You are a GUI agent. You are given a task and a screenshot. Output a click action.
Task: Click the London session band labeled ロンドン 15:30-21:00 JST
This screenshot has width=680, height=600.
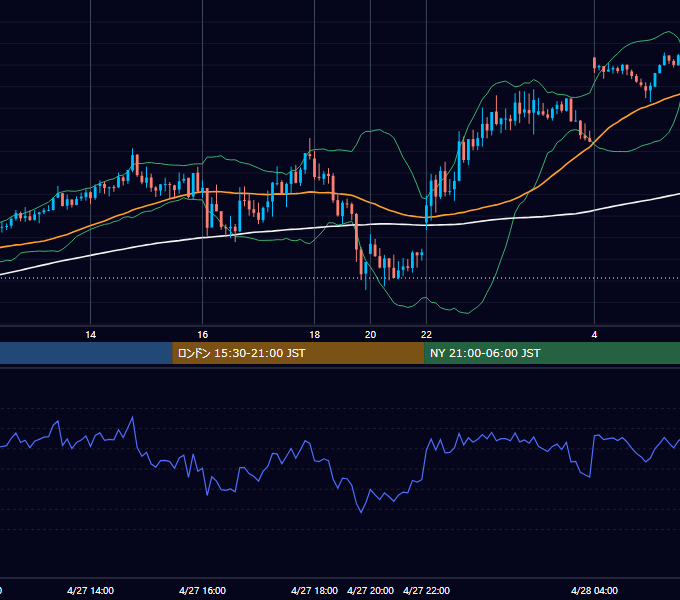[298, 353]
